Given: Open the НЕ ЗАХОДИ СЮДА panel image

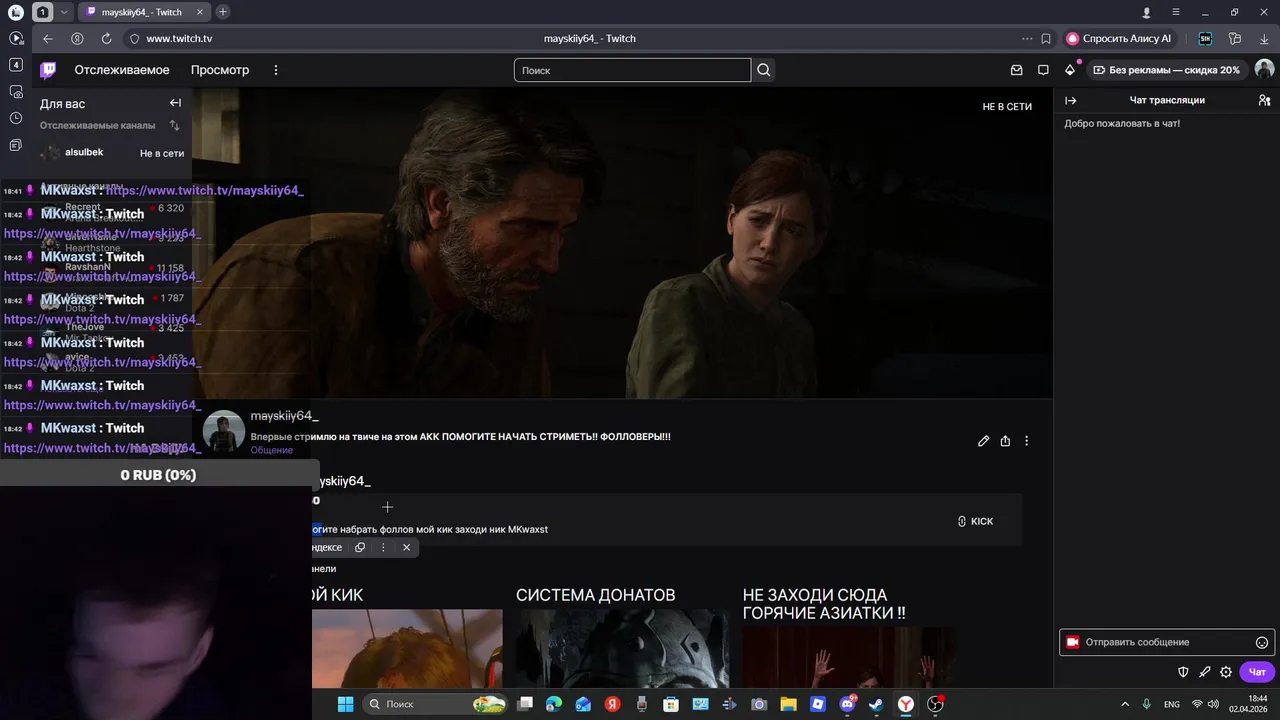Looking at the screenshot, I should (x=848, y=658).
